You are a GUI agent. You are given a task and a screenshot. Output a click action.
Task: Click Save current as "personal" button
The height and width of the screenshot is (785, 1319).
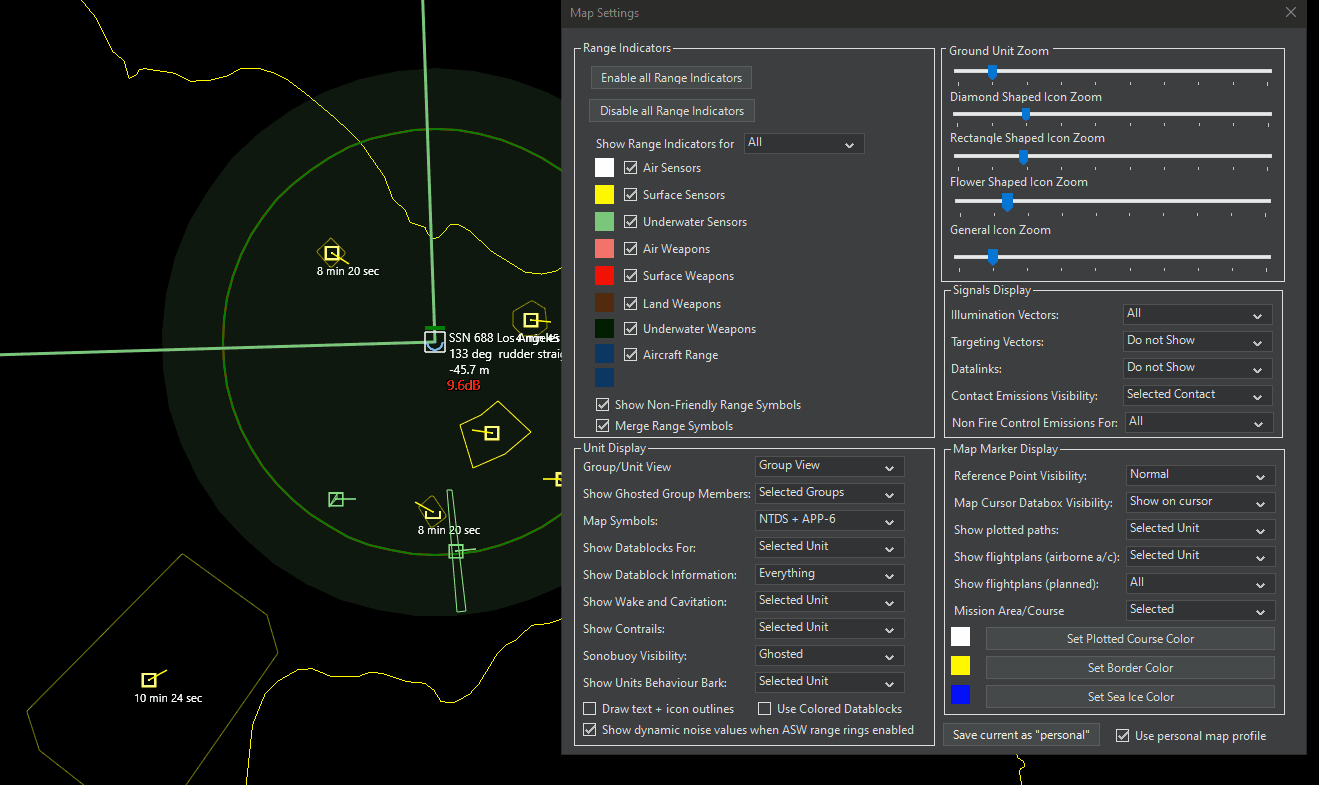[1021, 735]
